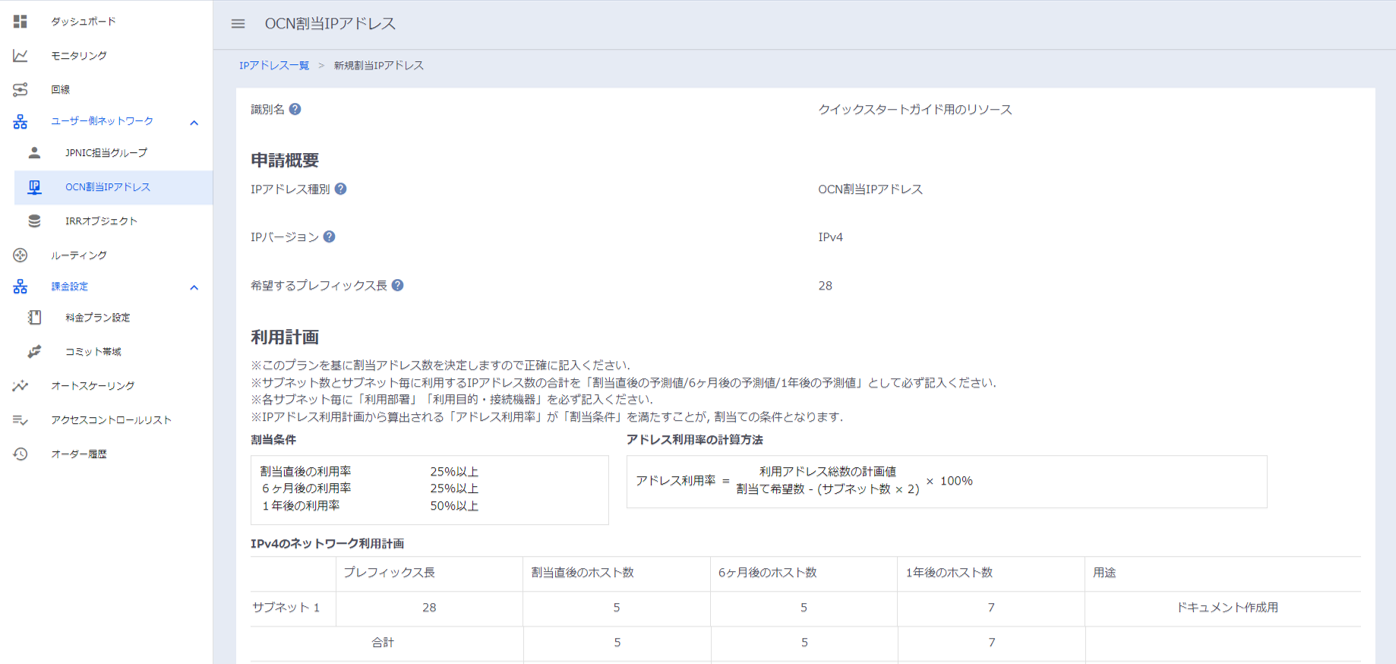The image size is (1396, 664).
Task: Select JPNIC担当グループ in sidebar
Action: (x=106, y=152)
